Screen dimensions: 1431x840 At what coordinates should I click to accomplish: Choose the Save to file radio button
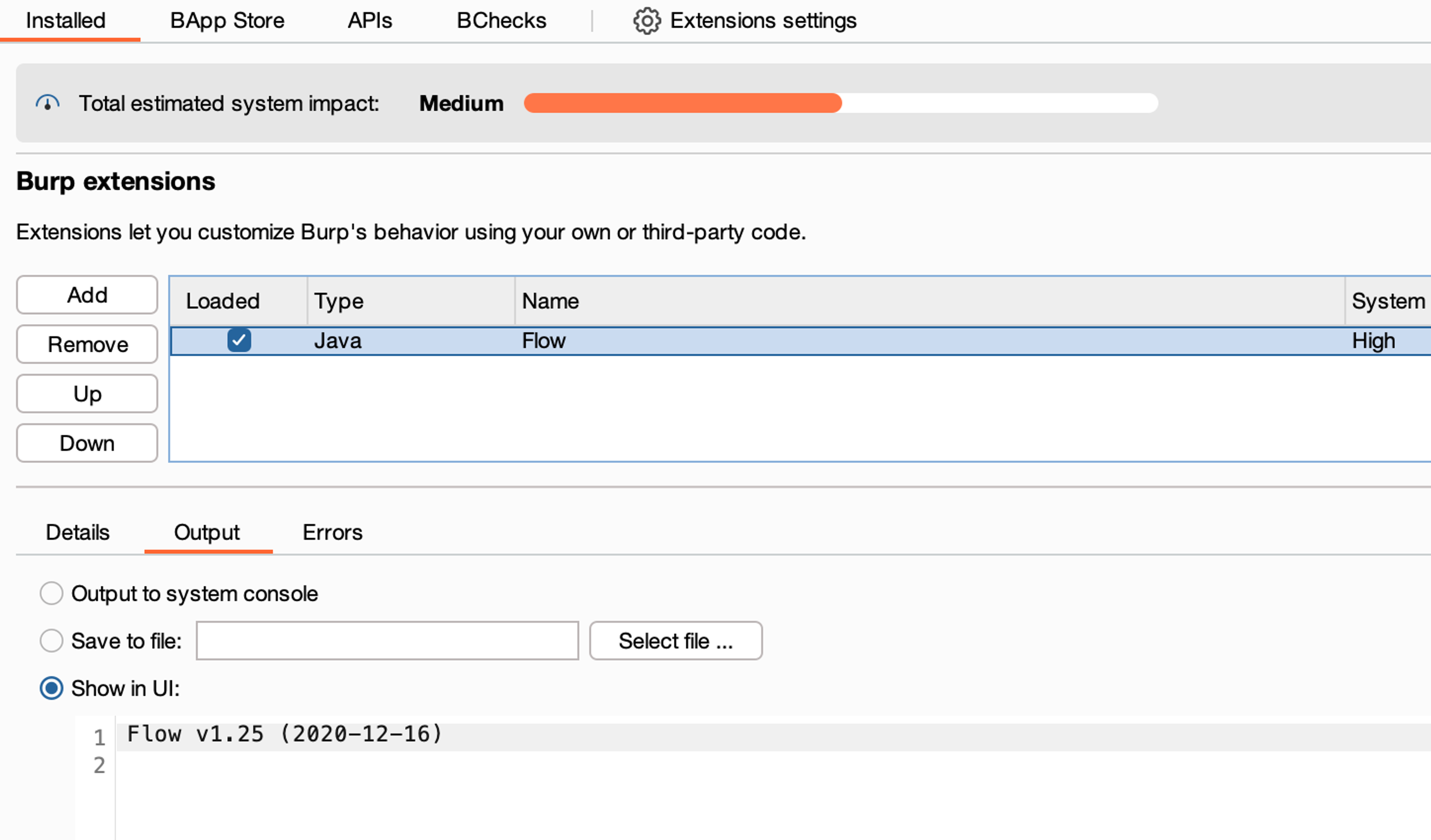click(52, 641)
